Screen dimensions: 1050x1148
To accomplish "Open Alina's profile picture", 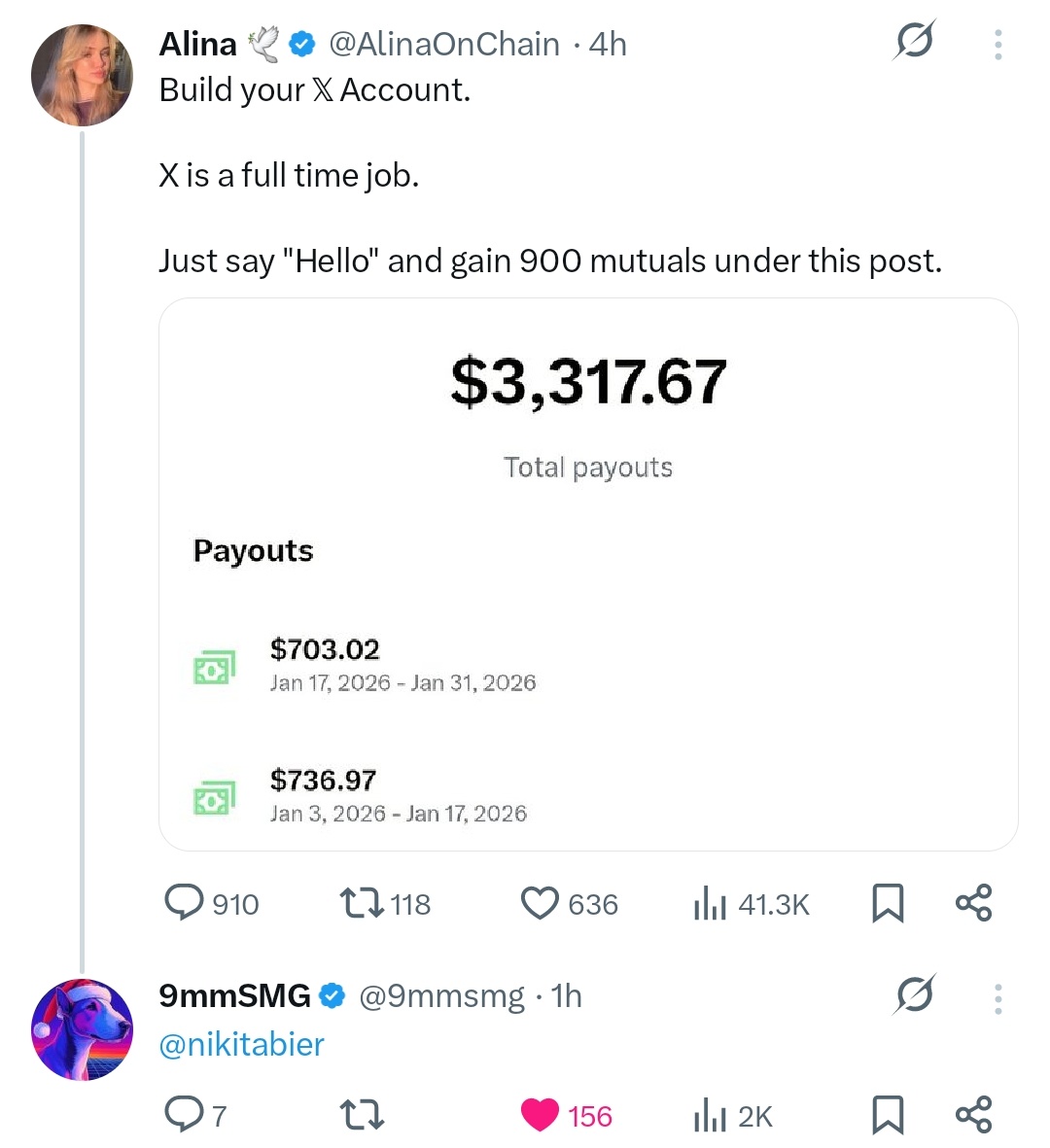I will pyautogui.click(x=82, y=76).
